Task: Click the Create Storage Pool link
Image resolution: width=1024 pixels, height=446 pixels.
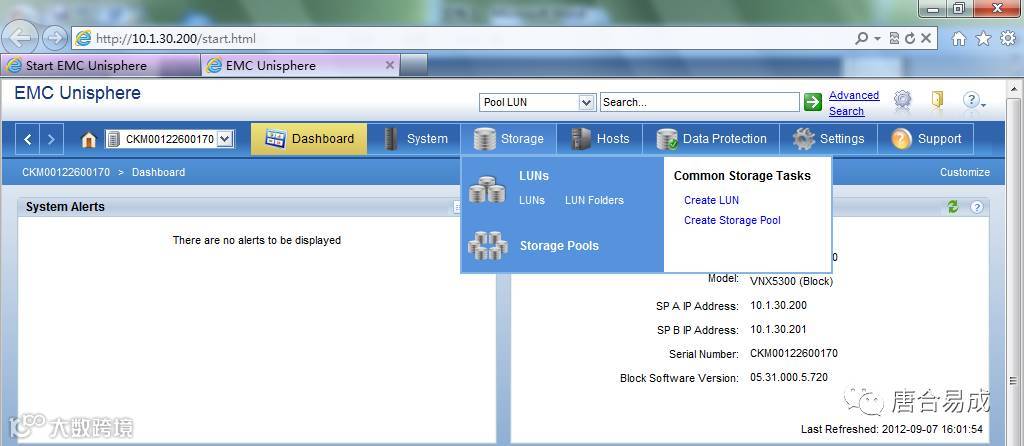Action: tap(732, 220)
